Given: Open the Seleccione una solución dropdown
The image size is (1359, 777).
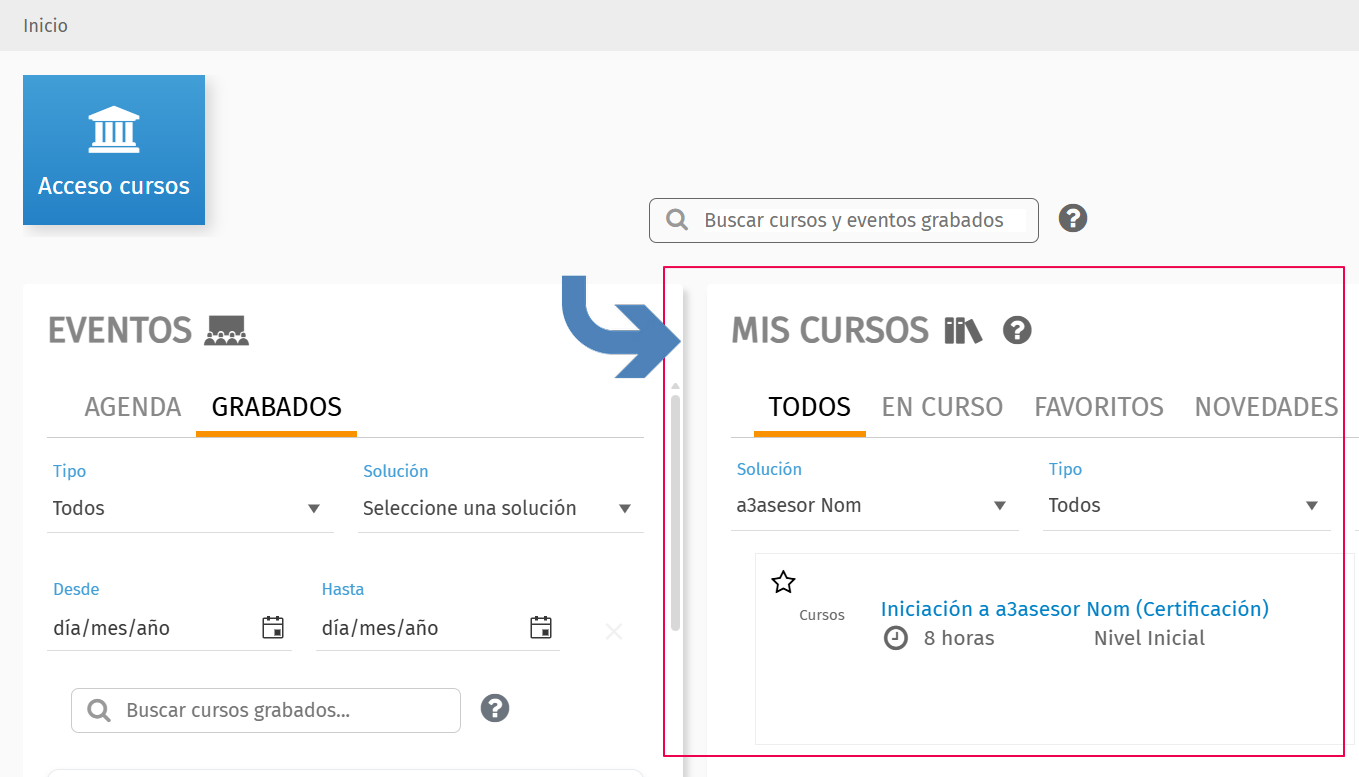Looking at the screenshot, I should pyautogui.click(x=501, y=508).
